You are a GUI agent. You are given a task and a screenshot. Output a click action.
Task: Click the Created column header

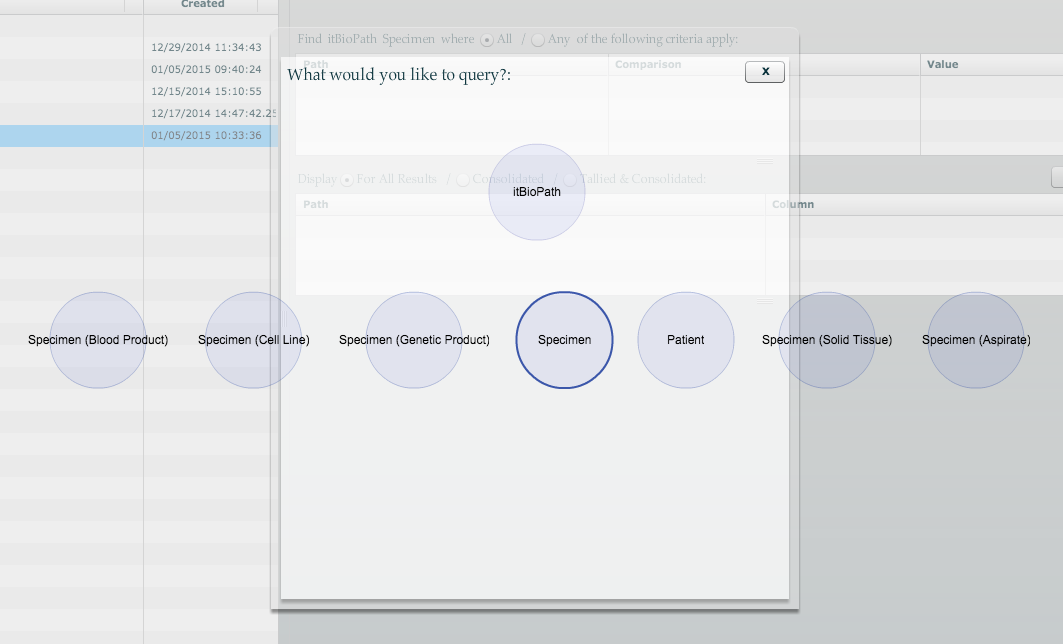click(201, 5)
